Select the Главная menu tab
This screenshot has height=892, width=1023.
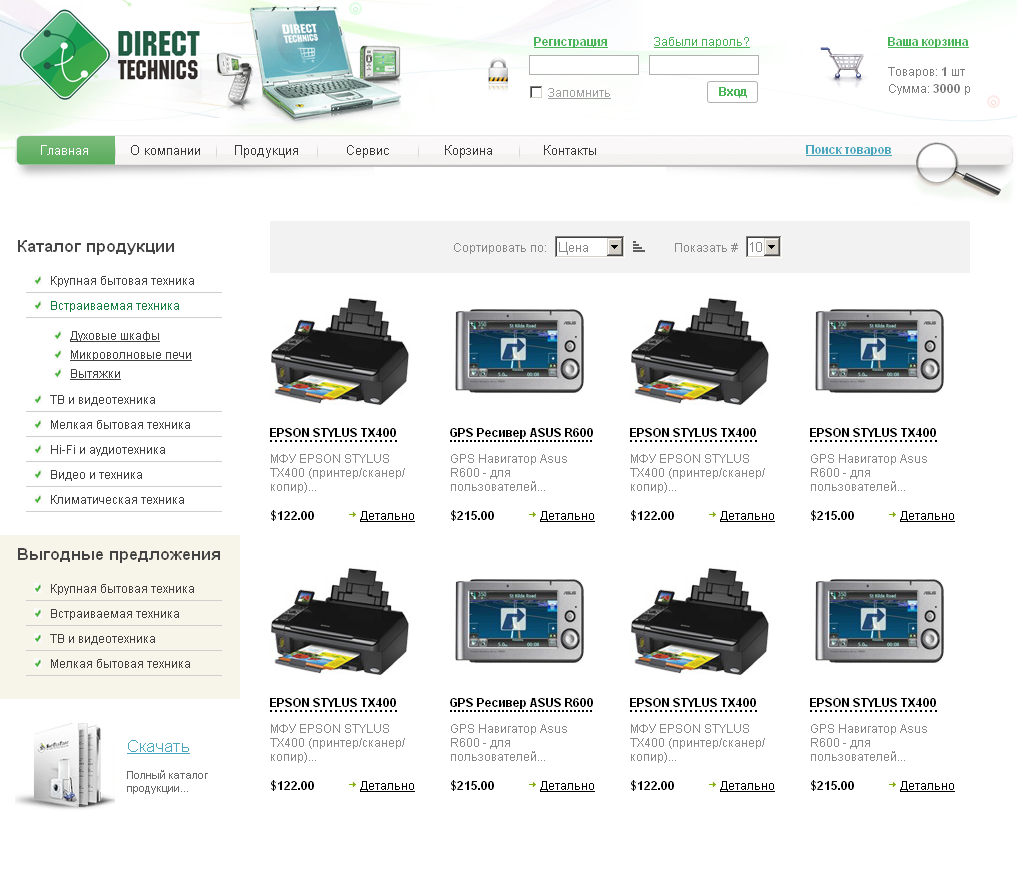(65, 151)
